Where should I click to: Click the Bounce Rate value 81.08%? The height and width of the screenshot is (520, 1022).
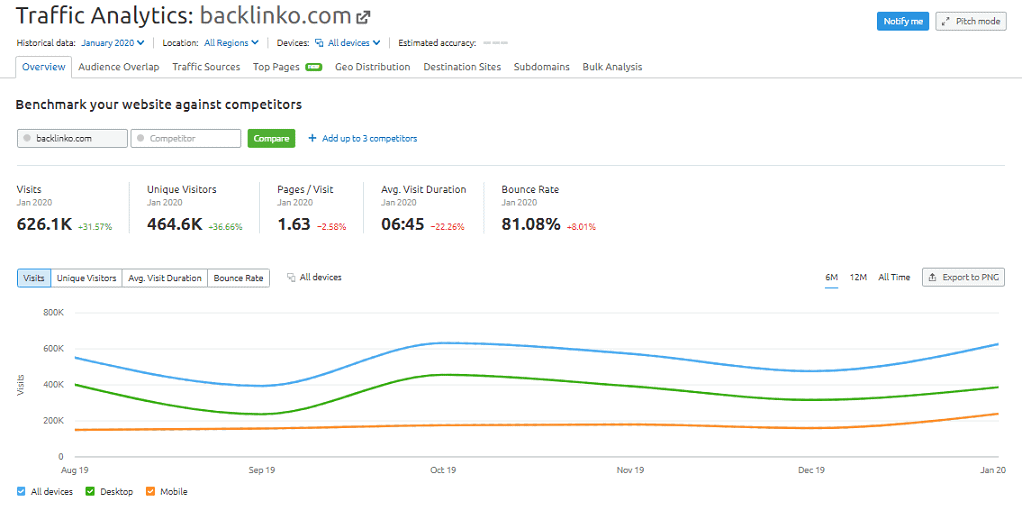pyautogui.click(x=531, y=225)
